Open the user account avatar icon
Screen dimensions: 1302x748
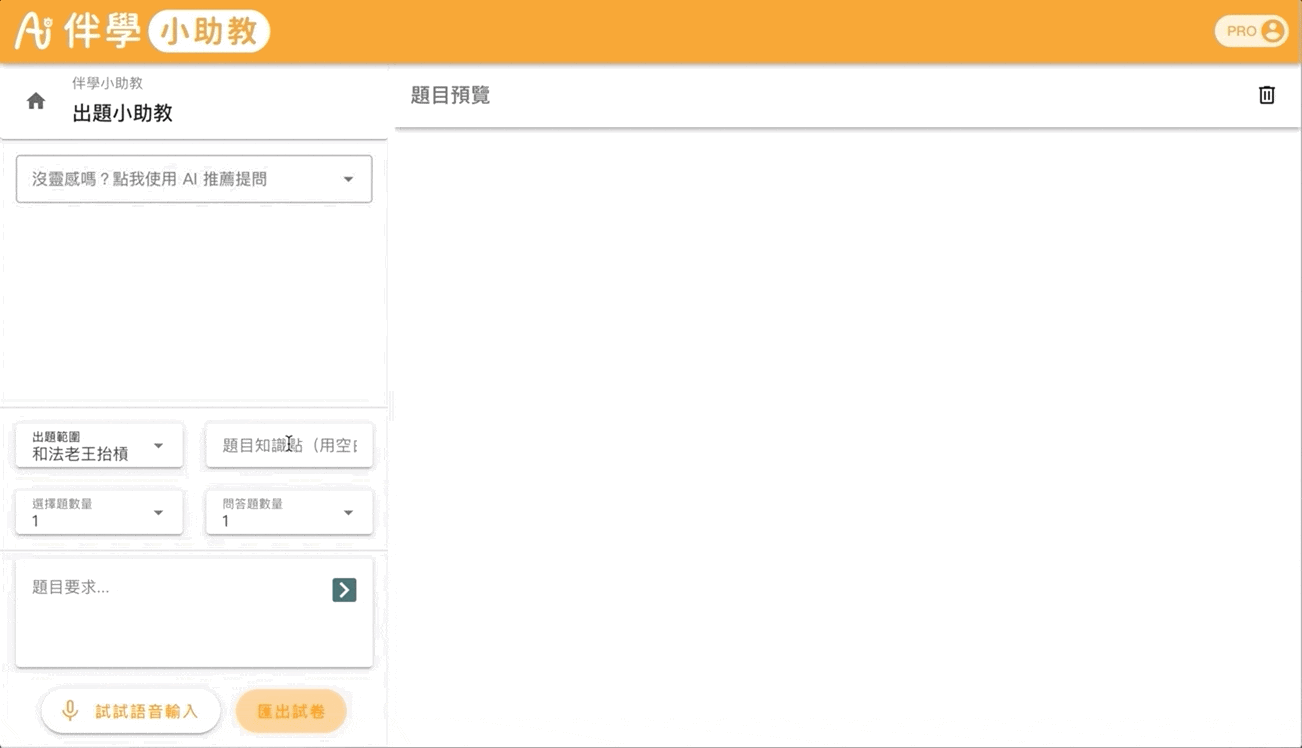coord(1272,31)
